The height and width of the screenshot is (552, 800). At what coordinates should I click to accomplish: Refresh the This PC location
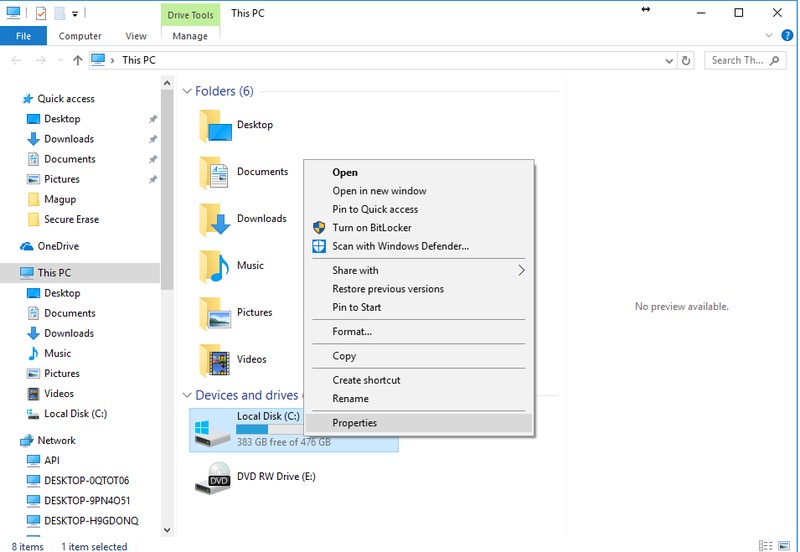pos(686,60)
